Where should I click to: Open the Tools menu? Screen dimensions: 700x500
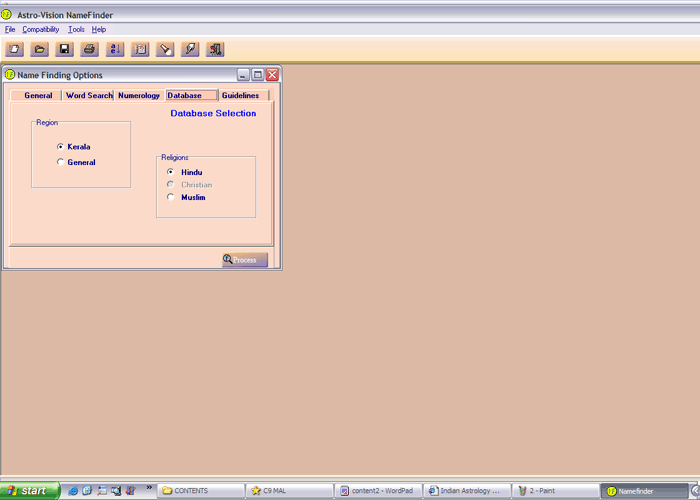[x=76, y=29]
